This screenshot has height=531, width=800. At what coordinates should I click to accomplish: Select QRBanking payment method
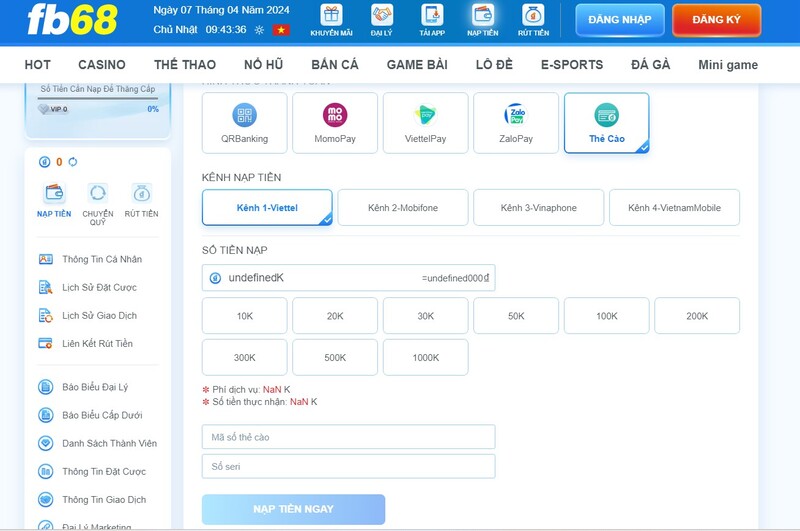[244, 123]
